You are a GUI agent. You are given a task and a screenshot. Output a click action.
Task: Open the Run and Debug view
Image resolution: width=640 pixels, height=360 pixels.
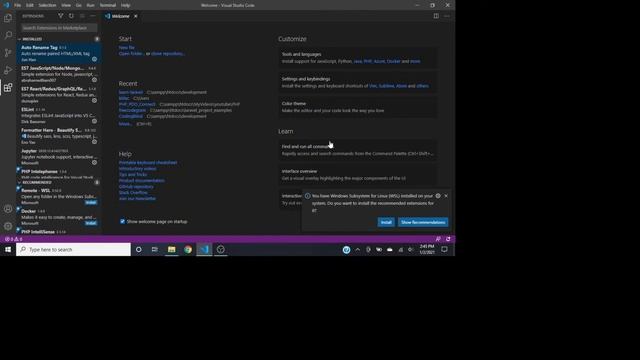(8, 70)
